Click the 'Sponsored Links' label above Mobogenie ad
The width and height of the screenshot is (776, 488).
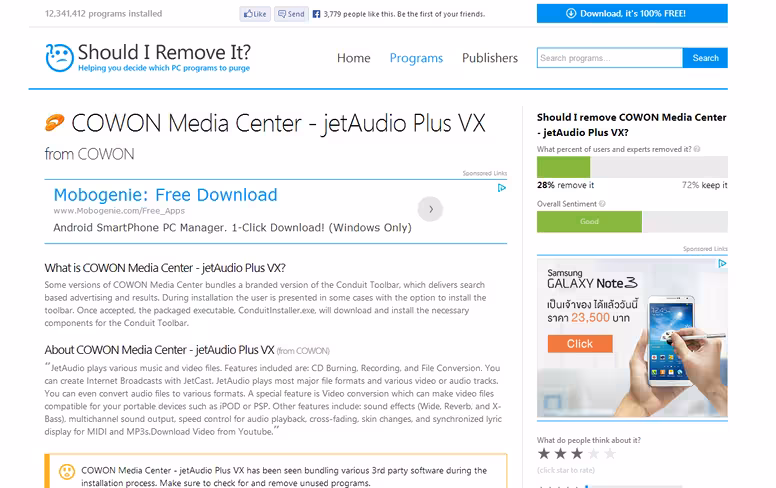tap(485, 173)
